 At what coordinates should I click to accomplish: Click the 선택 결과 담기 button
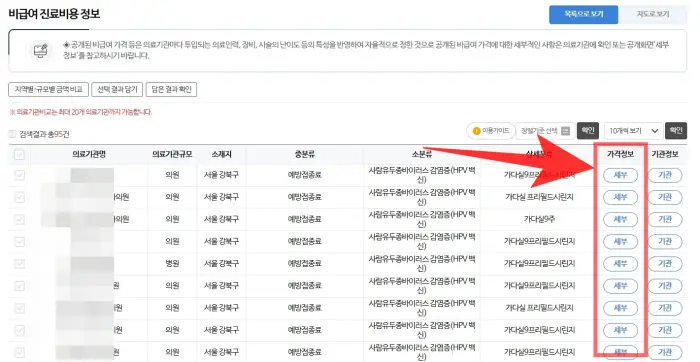click(117, 89)
